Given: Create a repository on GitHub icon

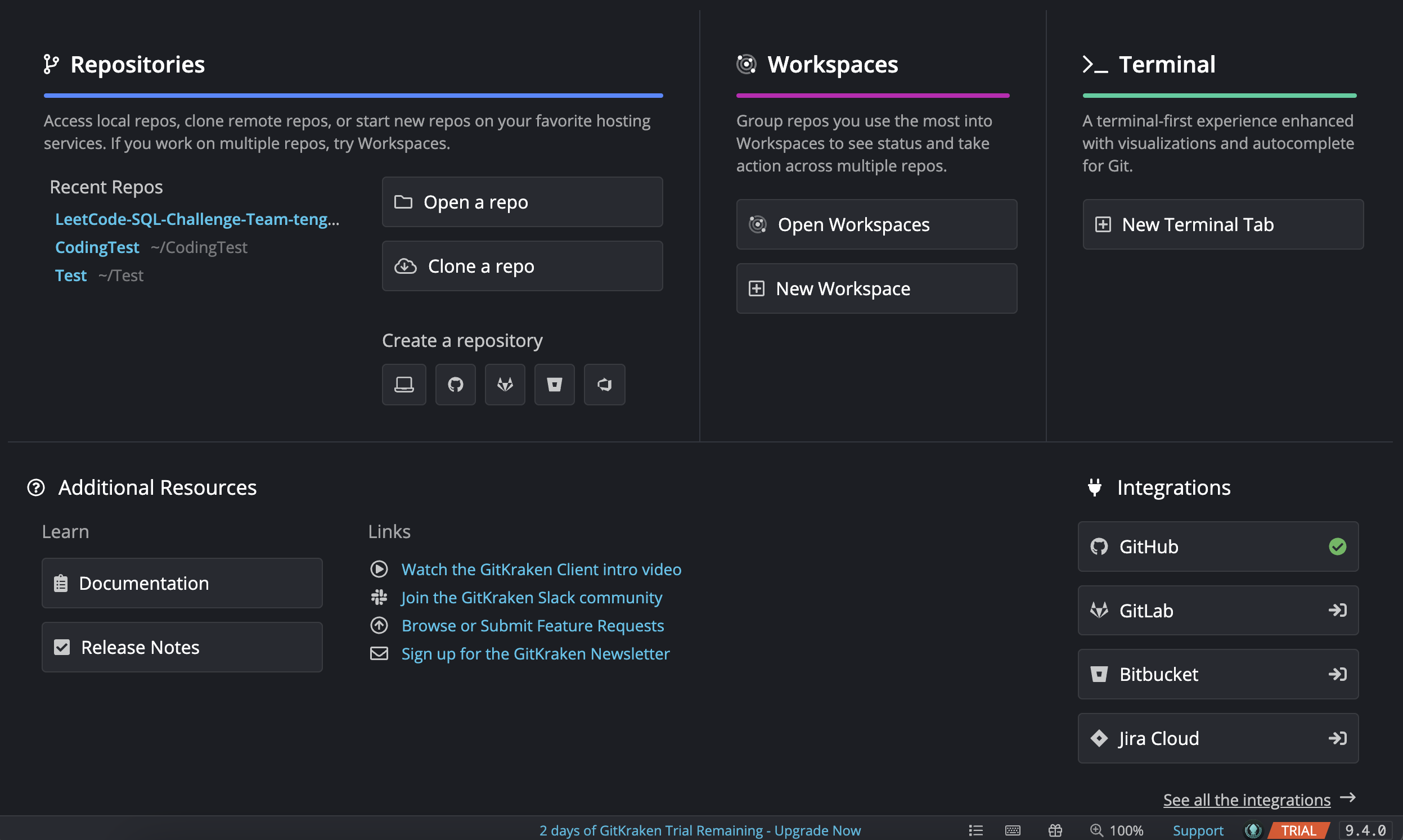Looking at the screenshot, I should click(455, 385).
